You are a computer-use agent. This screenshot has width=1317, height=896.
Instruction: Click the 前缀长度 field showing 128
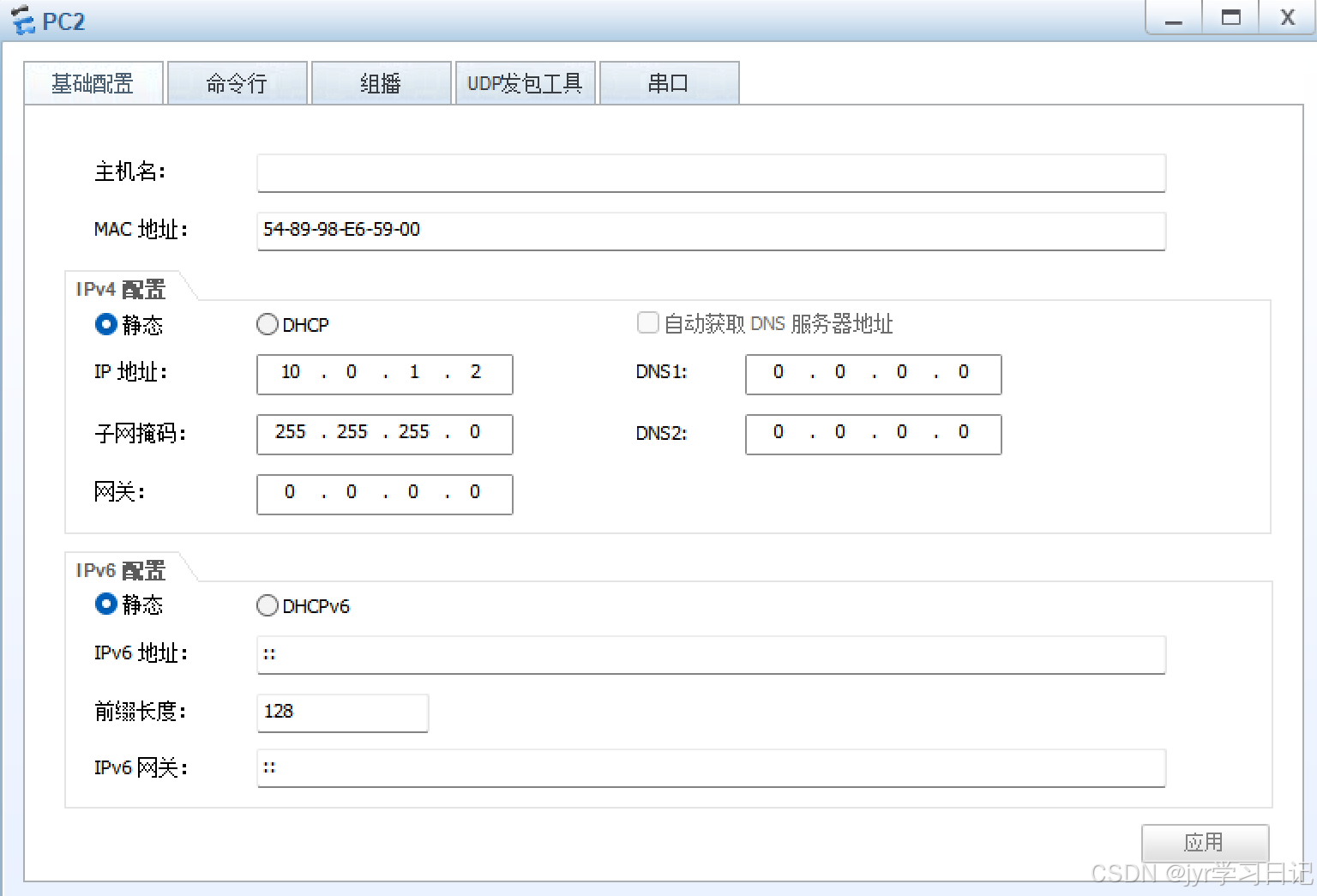coord(342,713)
